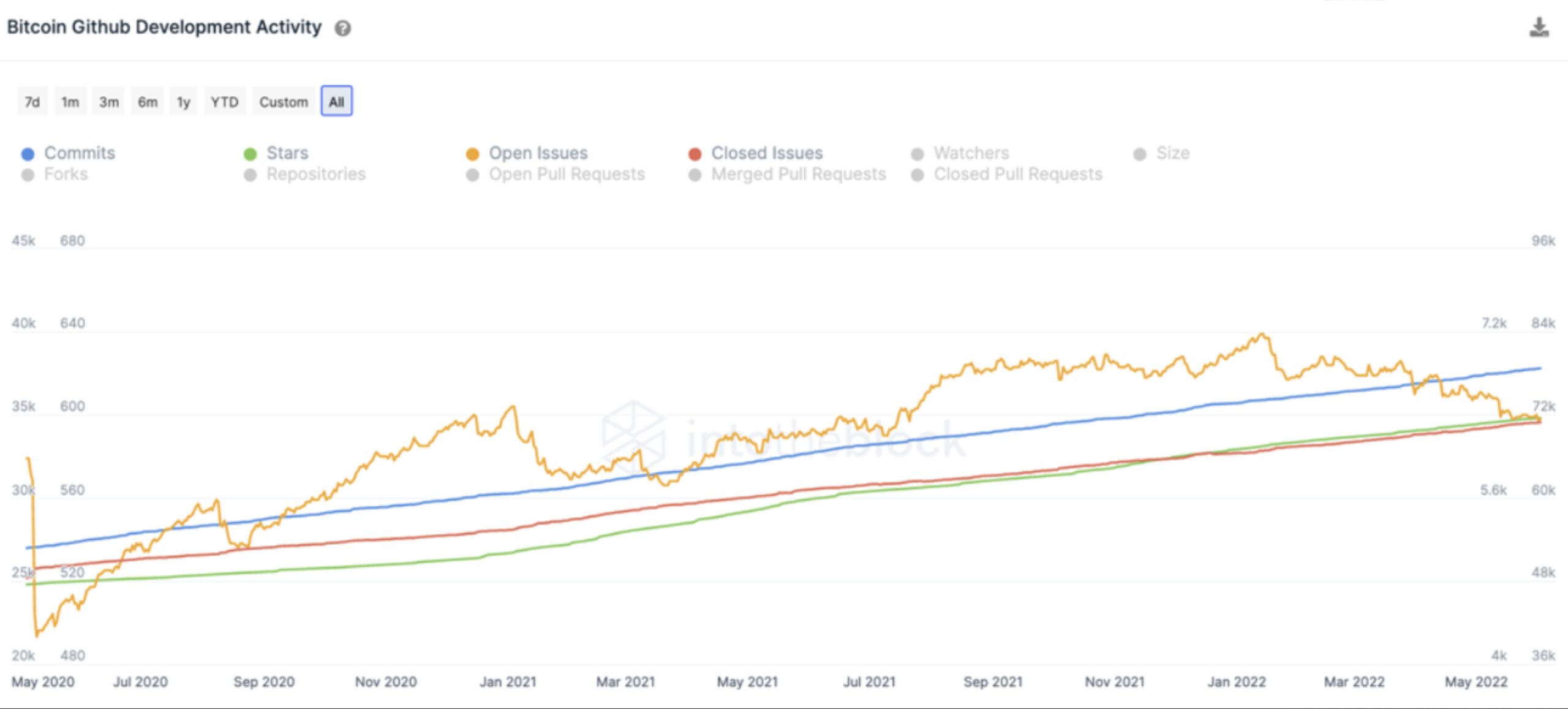Switch to the 1m time range

(70, 102)
